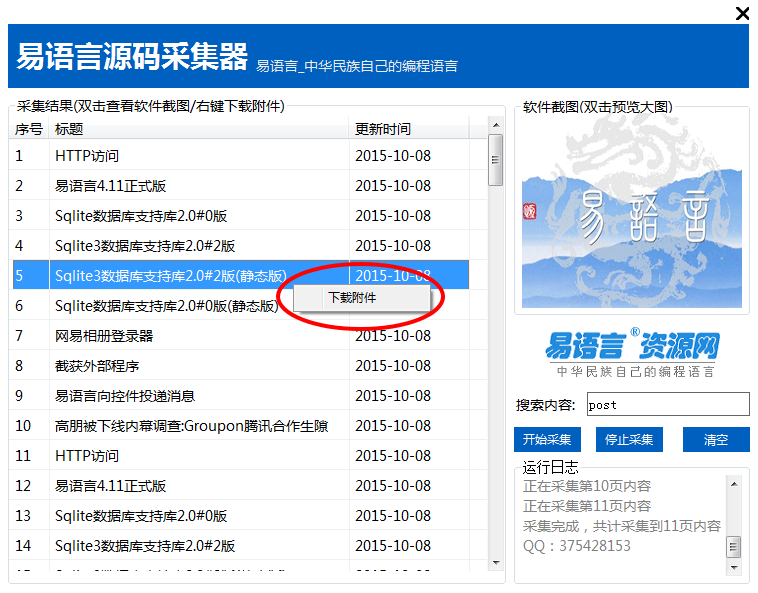Select row 10 高朋被下线内幕调查
Image resolution: width=758 pixels, height=593 pixels.
tap(240, 425)
